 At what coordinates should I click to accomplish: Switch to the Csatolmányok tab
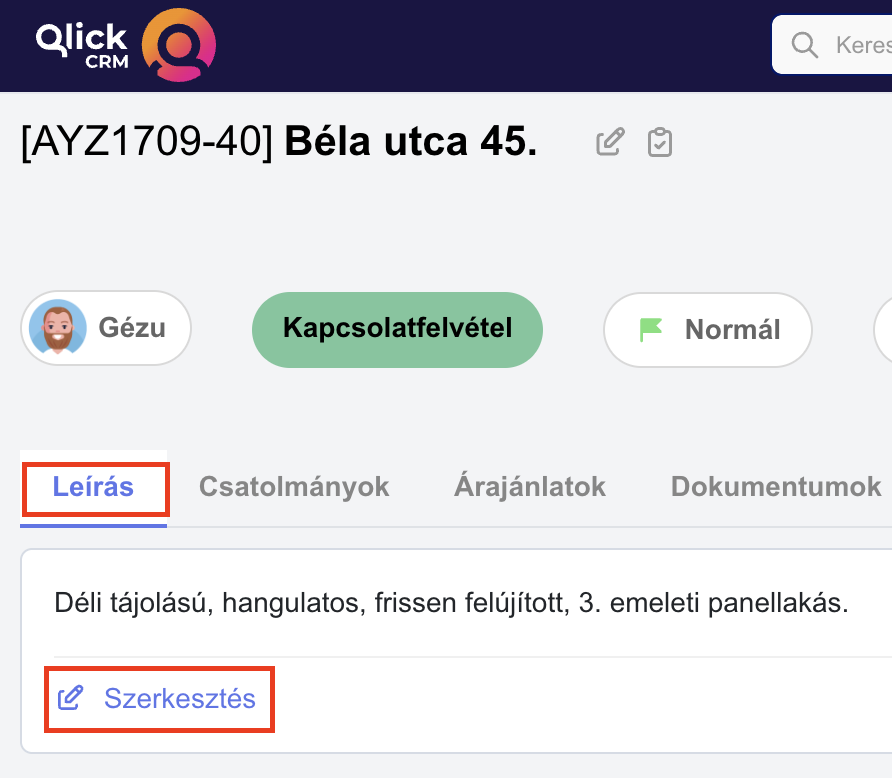[x=294, y=487]
